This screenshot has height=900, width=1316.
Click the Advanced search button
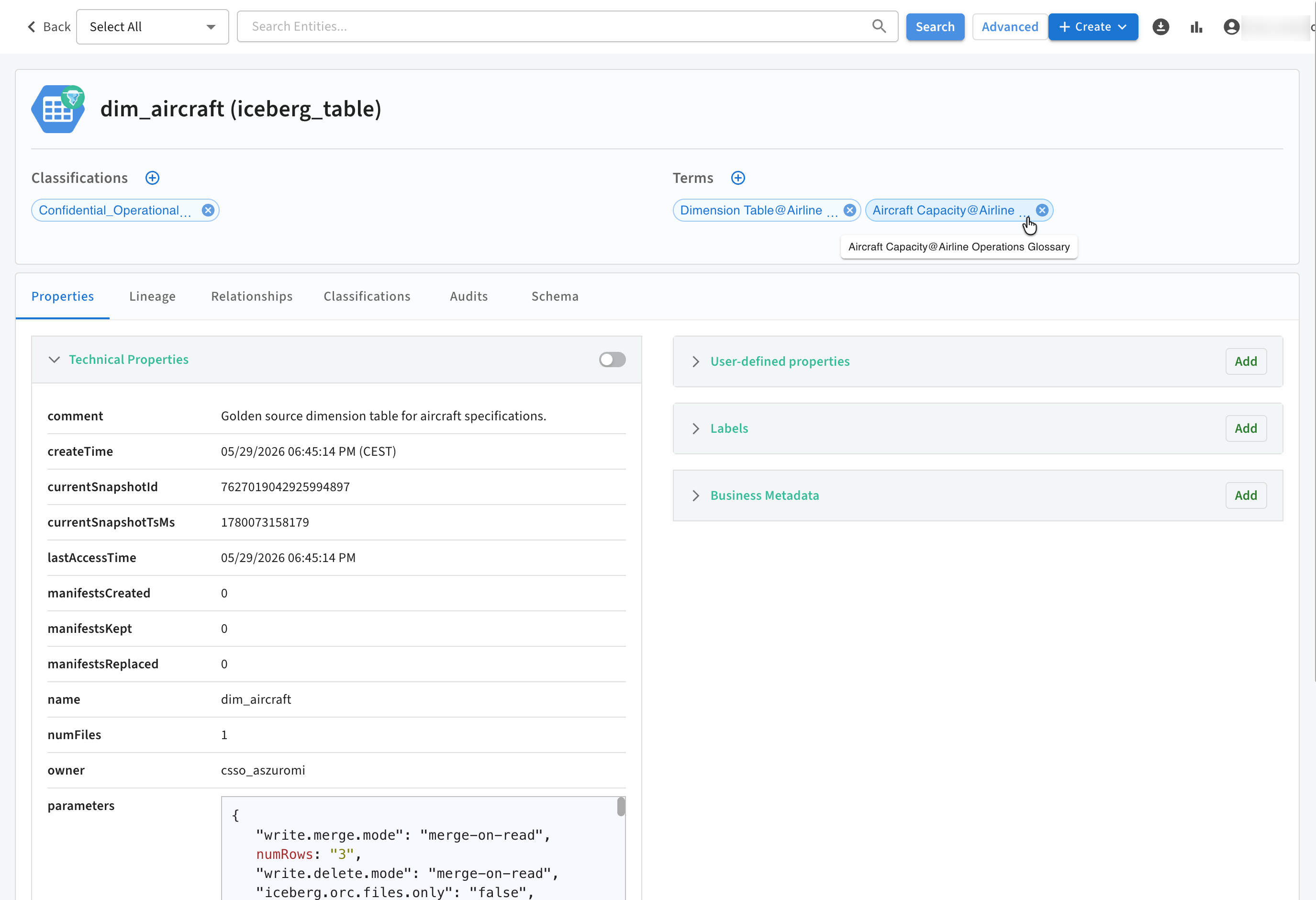point(1010,27)
